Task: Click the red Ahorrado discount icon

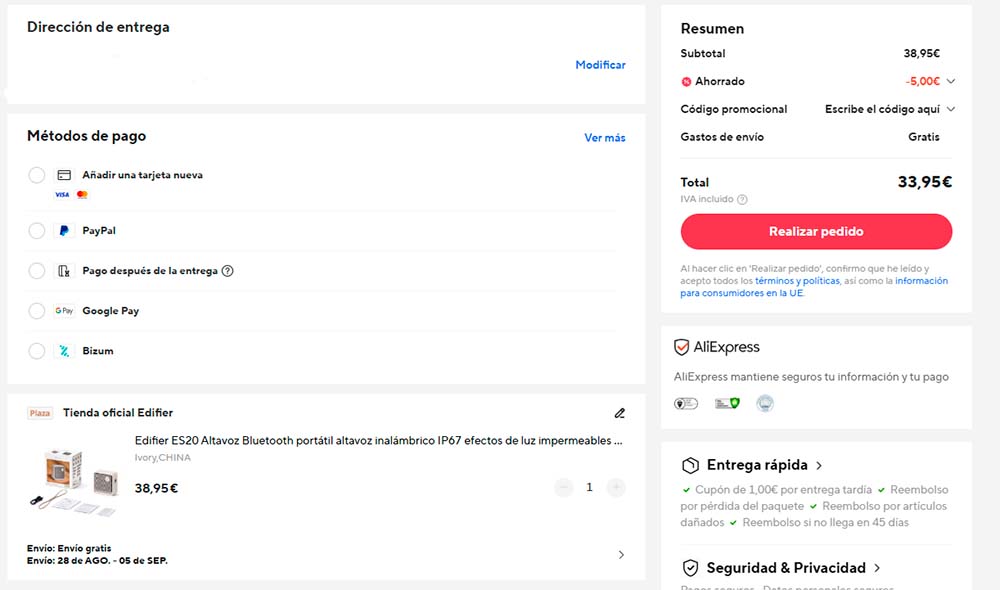Action: coord(686,82)
